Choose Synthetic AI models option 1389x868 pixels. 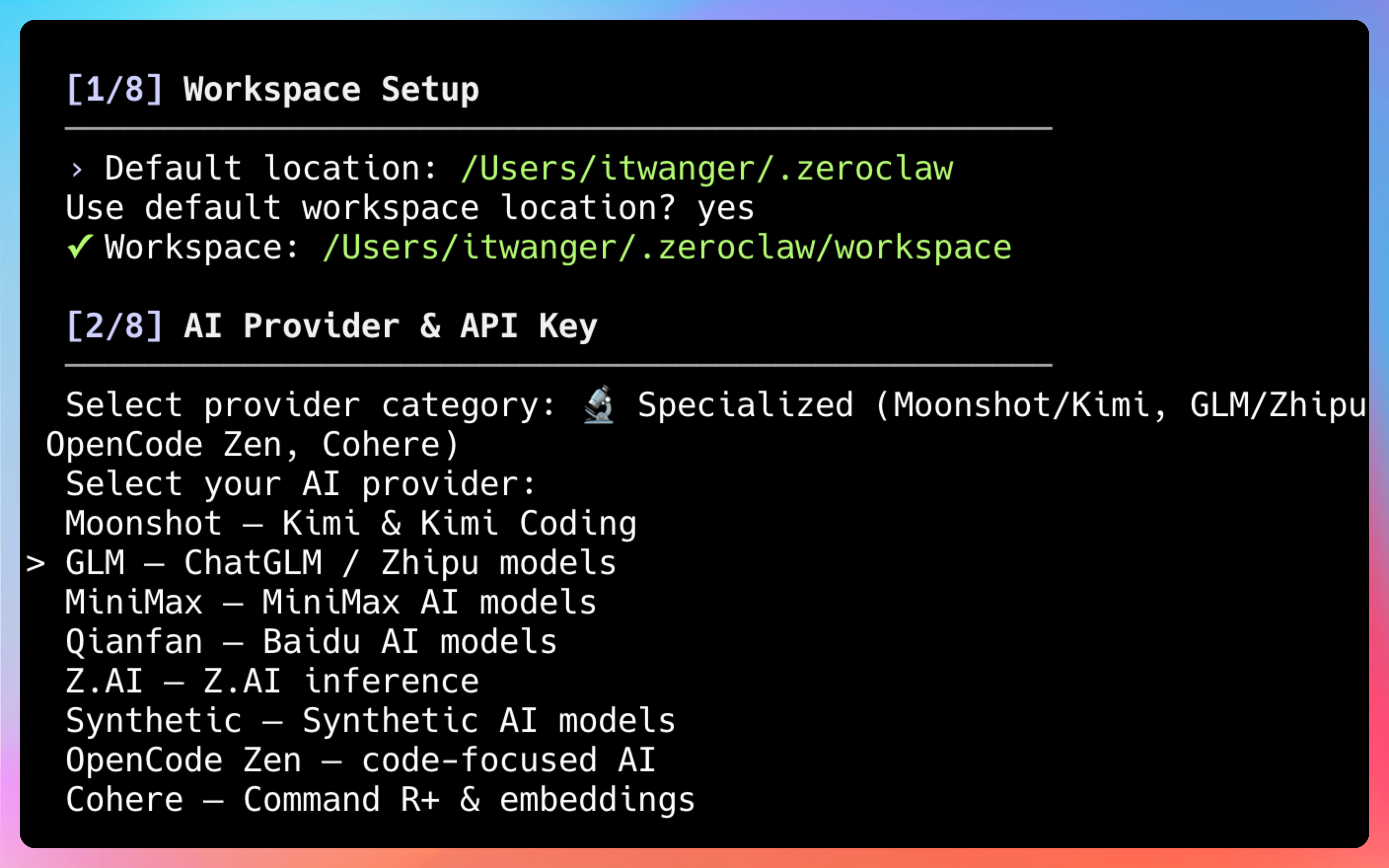[370, 721]
